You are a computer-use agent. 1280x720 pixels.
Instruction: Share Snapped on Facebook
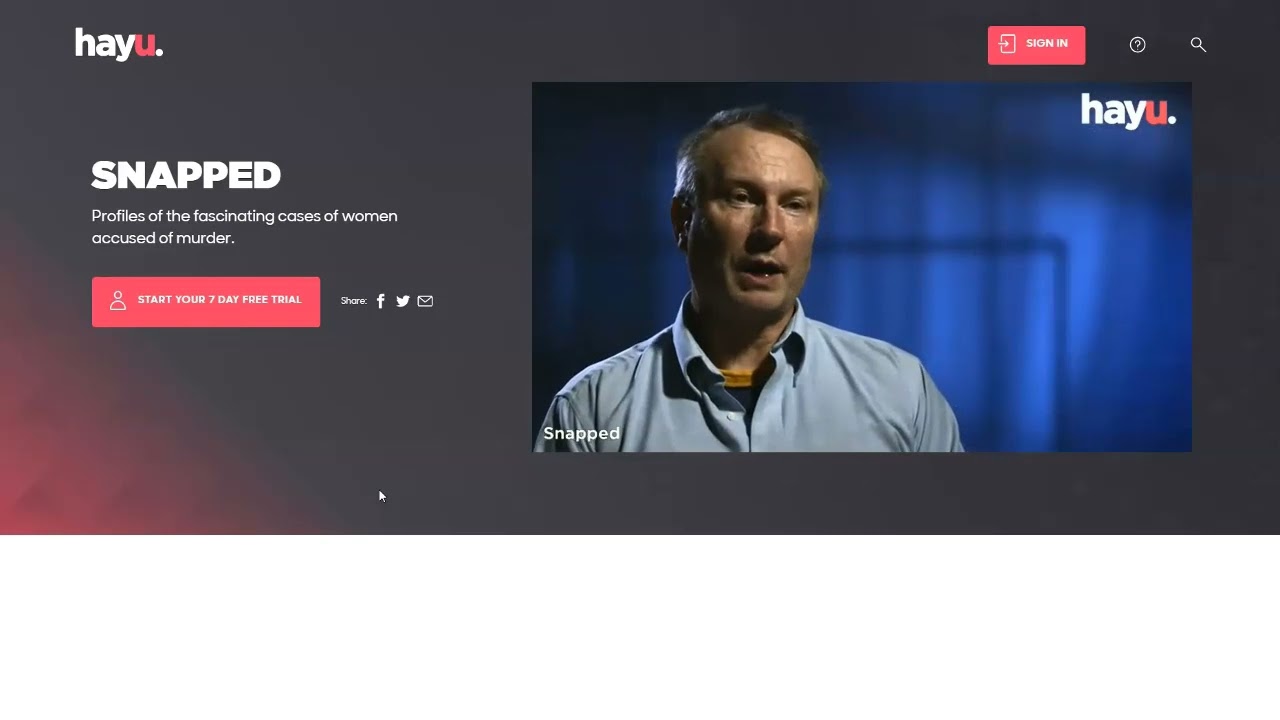pyautogui.click(x=380, y=301)
